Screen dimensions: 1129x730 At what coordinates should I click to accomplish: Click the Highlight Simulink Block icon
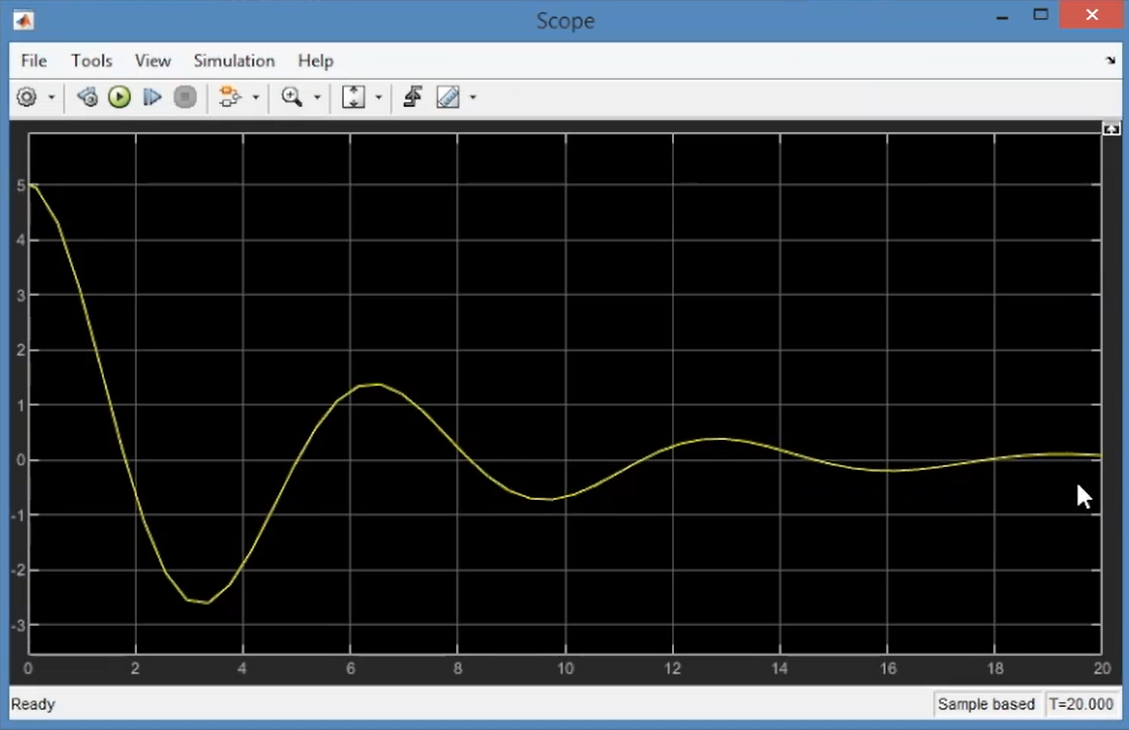(230, 96)
